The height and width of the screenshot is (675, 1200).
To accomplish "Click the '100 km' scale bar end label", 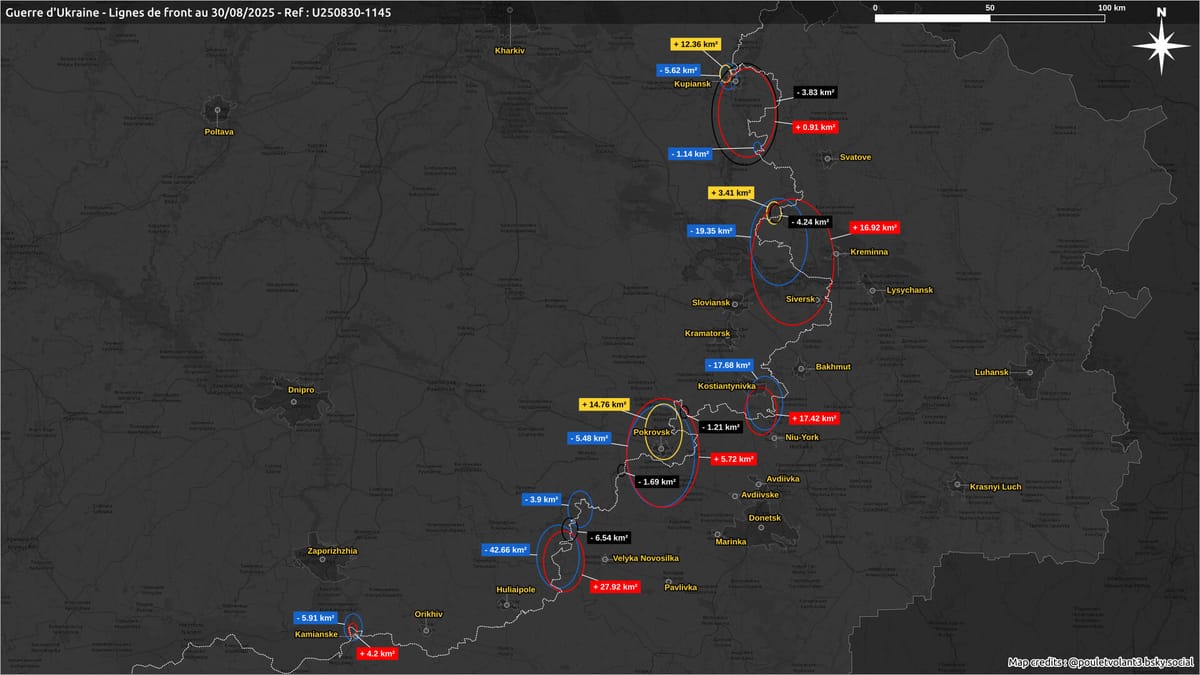I will click(x=1111, y=7).
